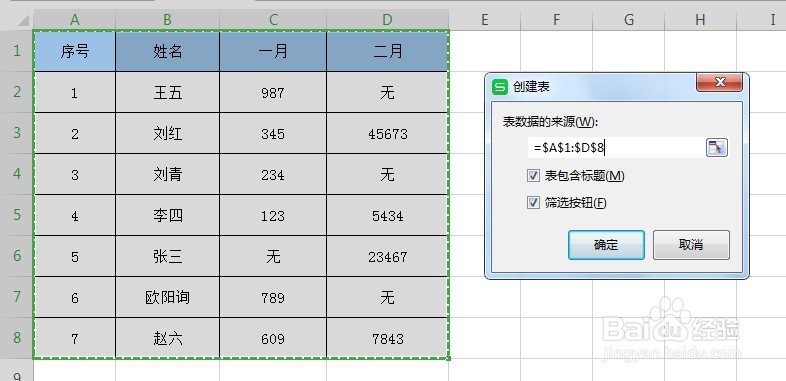
Task: Select row 5 header
Action: click(17, 215)
